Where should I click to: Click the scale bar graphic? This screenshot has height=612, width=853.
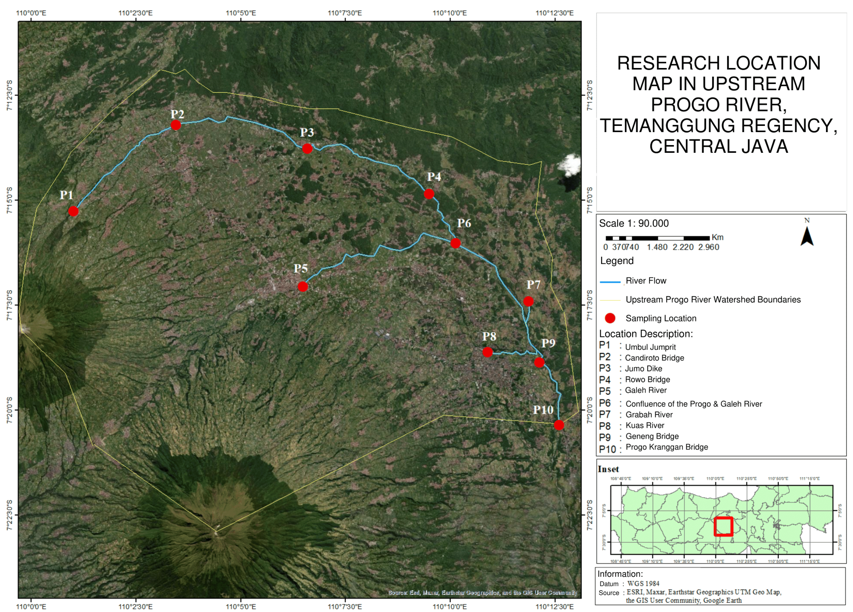coord(658,238)
